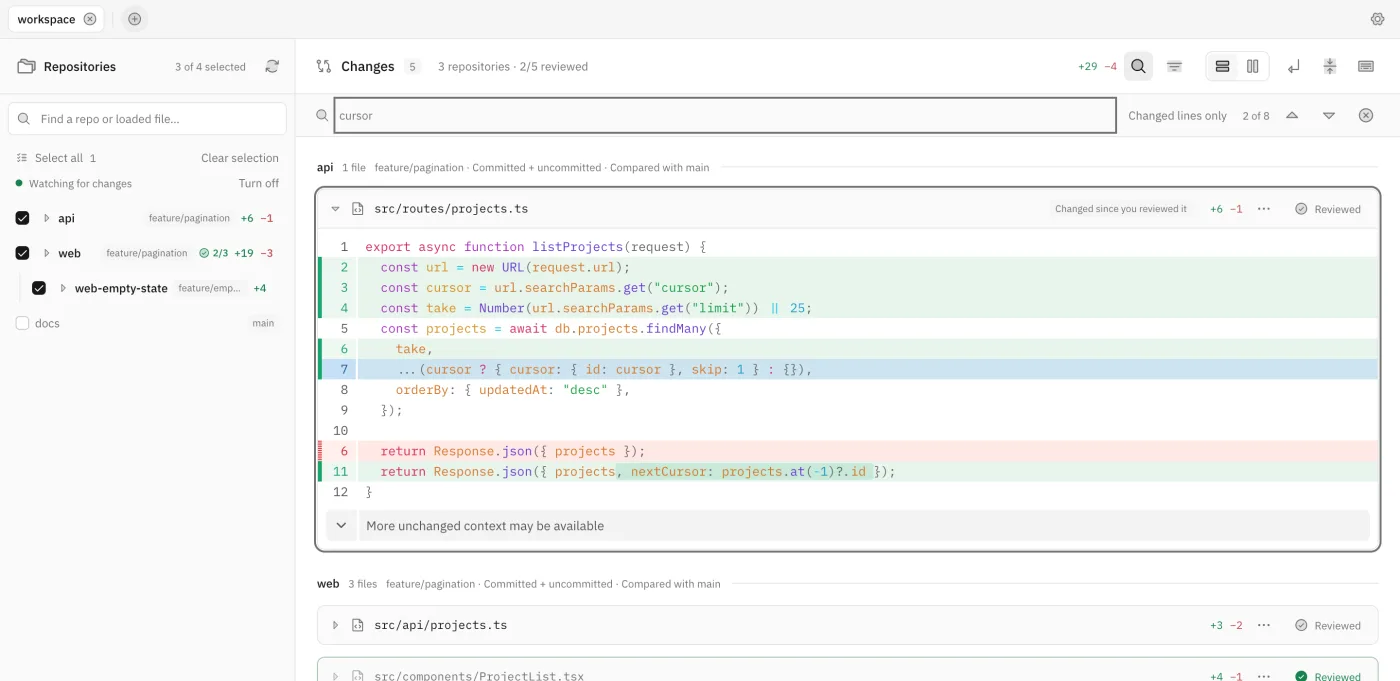Click Clear selection link
1400x681 pixels.
pyautogui.click(x=240, y=158)
